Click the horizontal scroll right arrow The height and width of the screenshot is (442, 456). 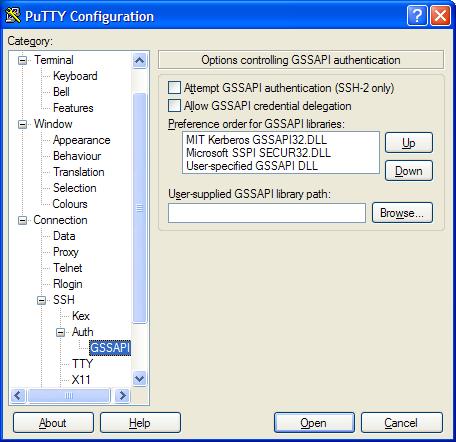coord(122,396)
